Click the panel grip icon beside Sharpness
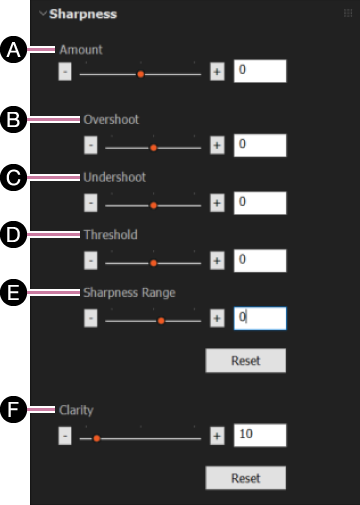360x505 pixels. pyautogui.click(x=348, y=13)
